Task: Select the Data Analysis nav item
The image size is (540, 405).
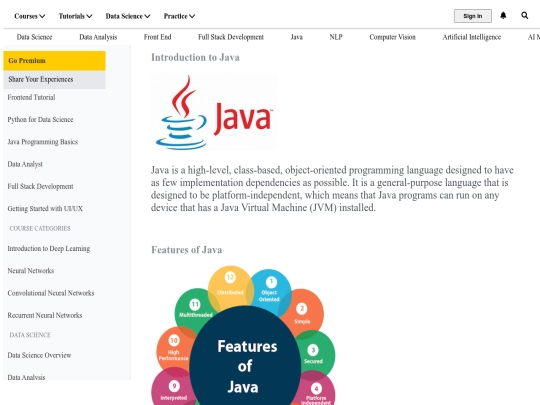Action: 98,37
